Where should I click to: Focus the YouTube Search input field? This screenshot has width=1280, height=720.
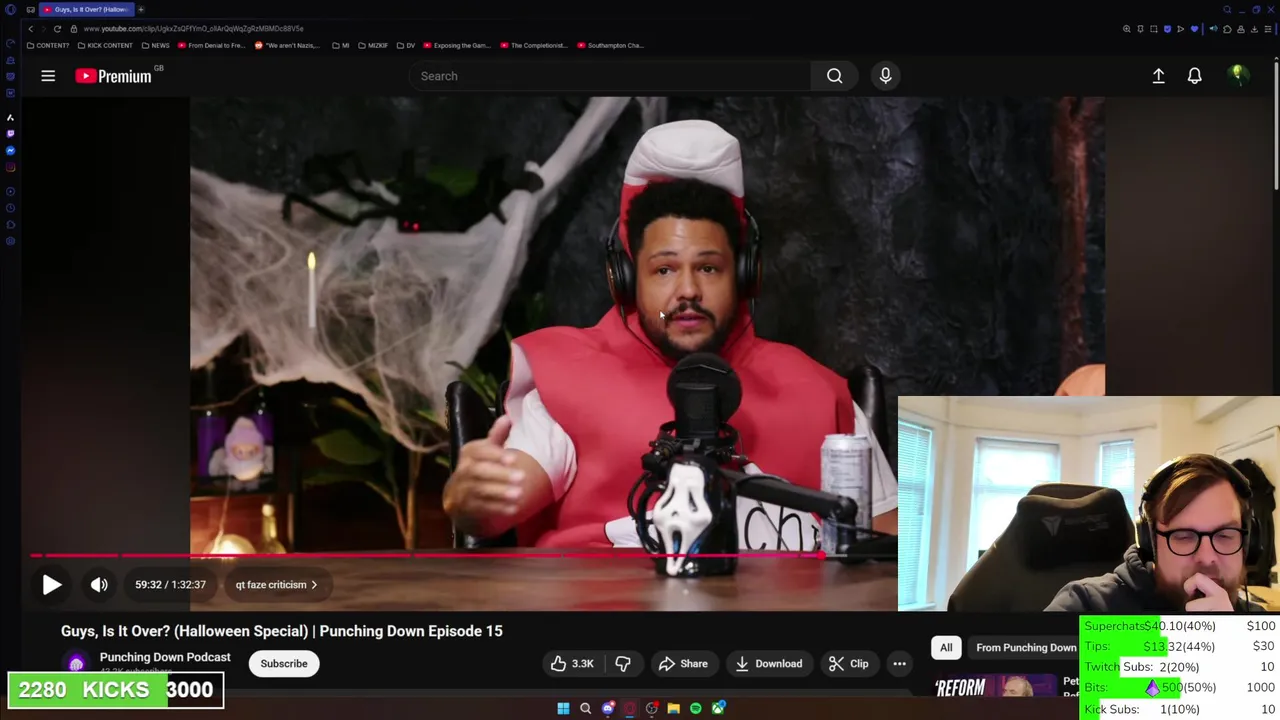coord(610,76)
